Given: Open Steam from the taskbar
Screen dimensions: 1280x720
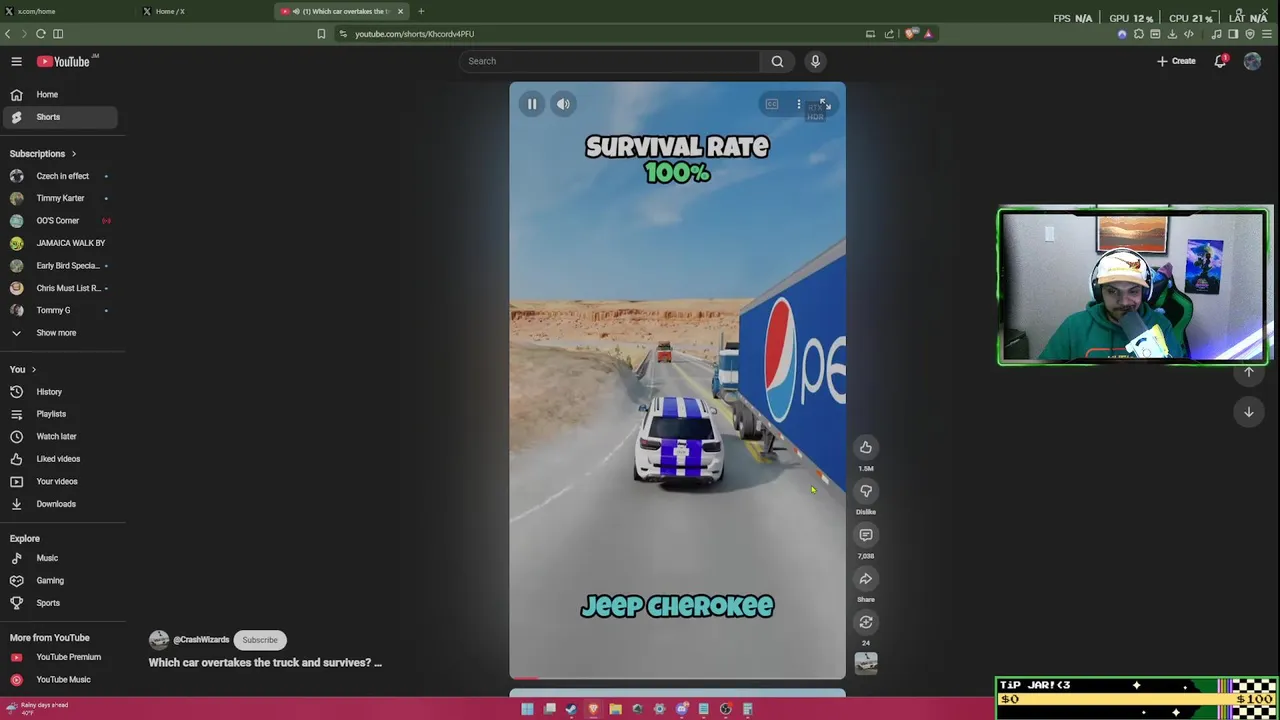Looking at the screenshot, I should (571, 709).
